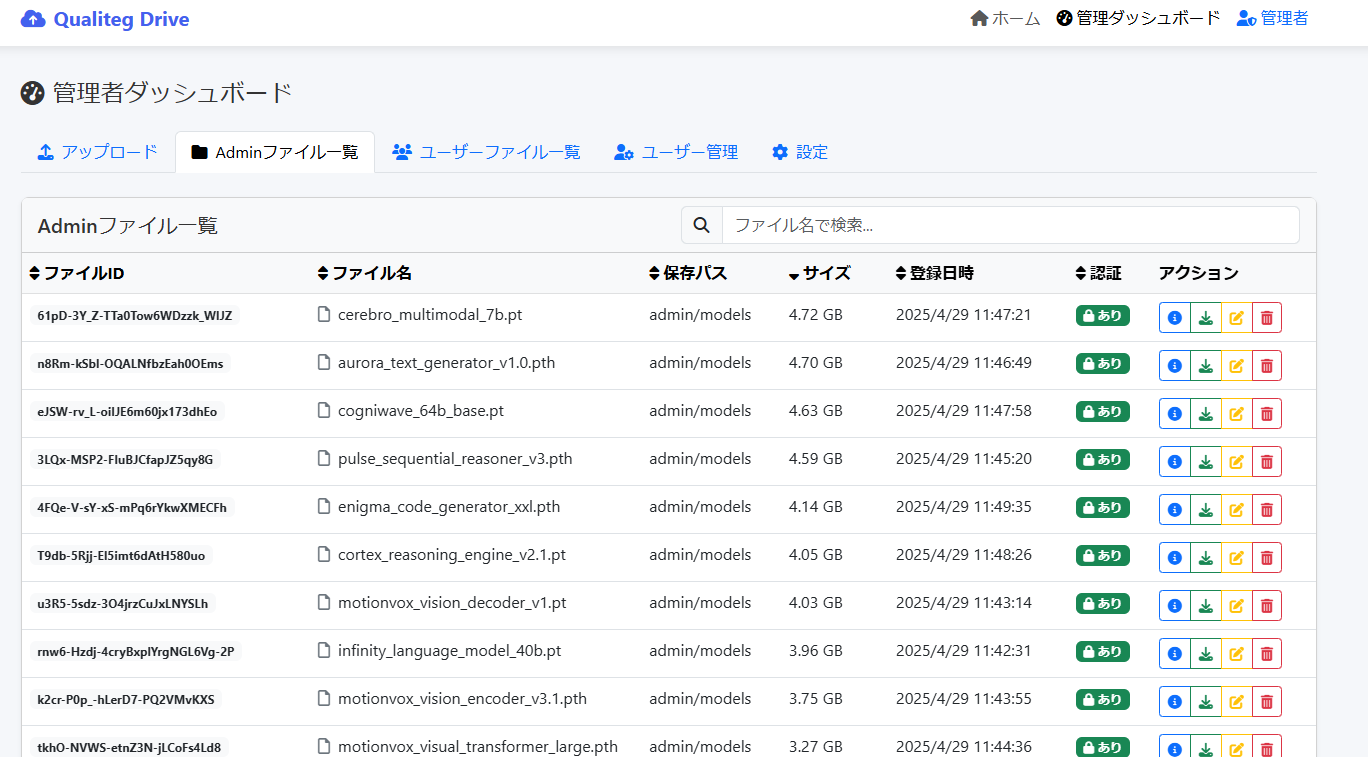Sort table by ファイルID column
The height and width of the screenshot is (757, 1368).
pos(77,273)
